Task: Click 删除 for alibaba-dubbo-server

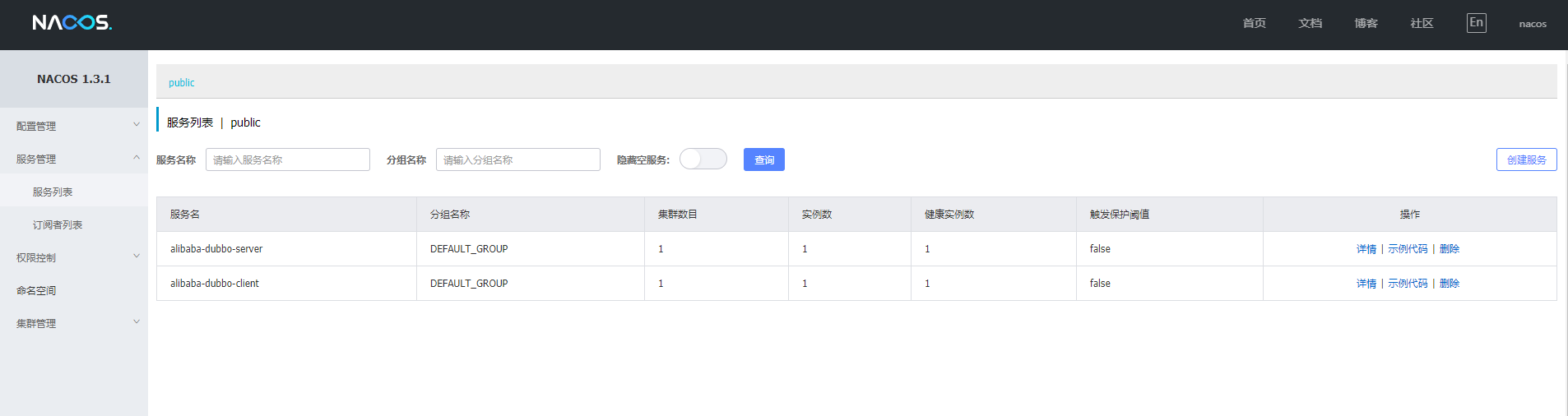Action: click(1450, 248)
